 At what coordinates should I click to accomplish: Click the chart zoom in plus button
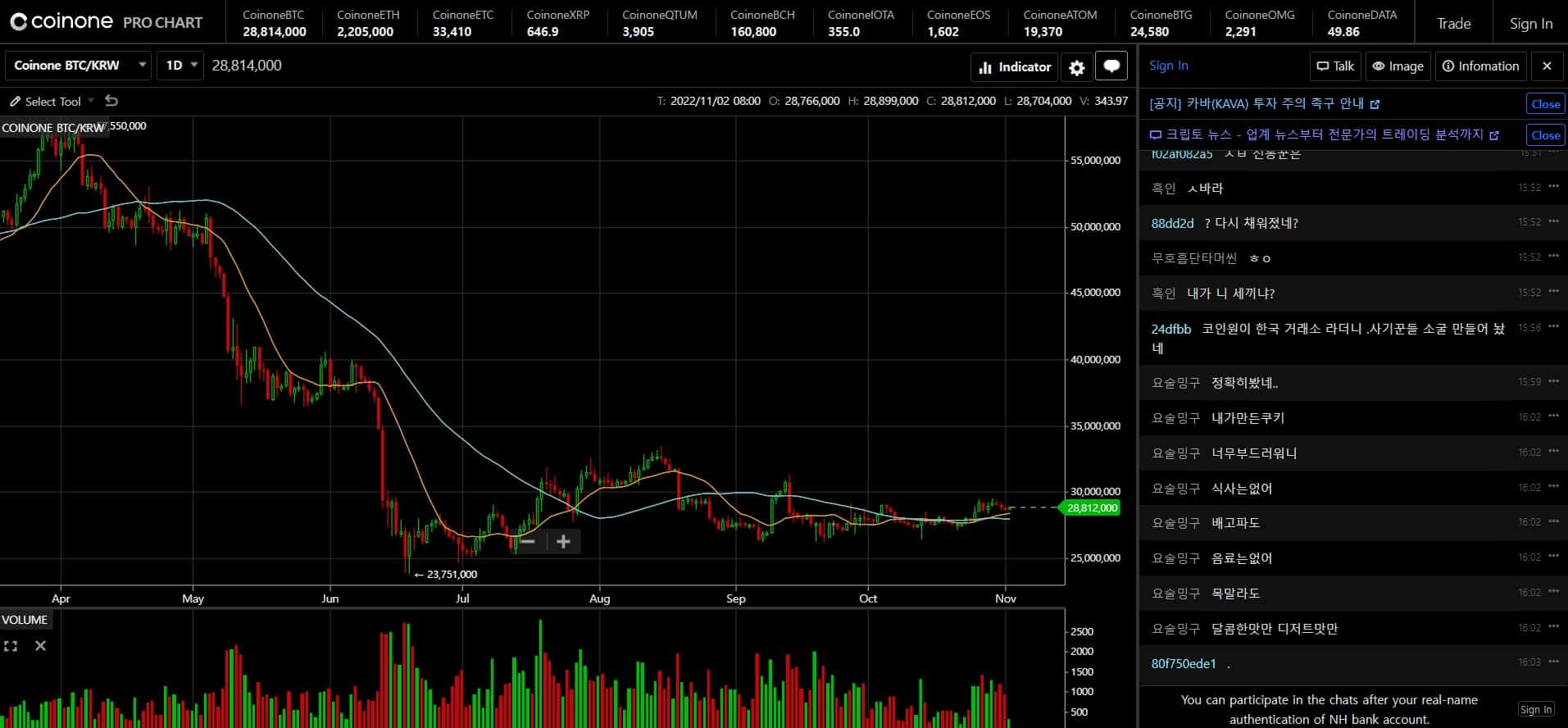(x=563, y=541)
